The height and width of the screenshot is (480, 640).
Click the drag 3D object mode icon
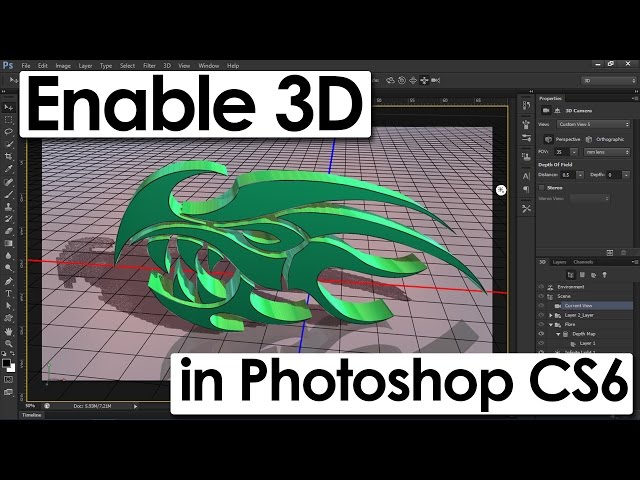(413, 80)
